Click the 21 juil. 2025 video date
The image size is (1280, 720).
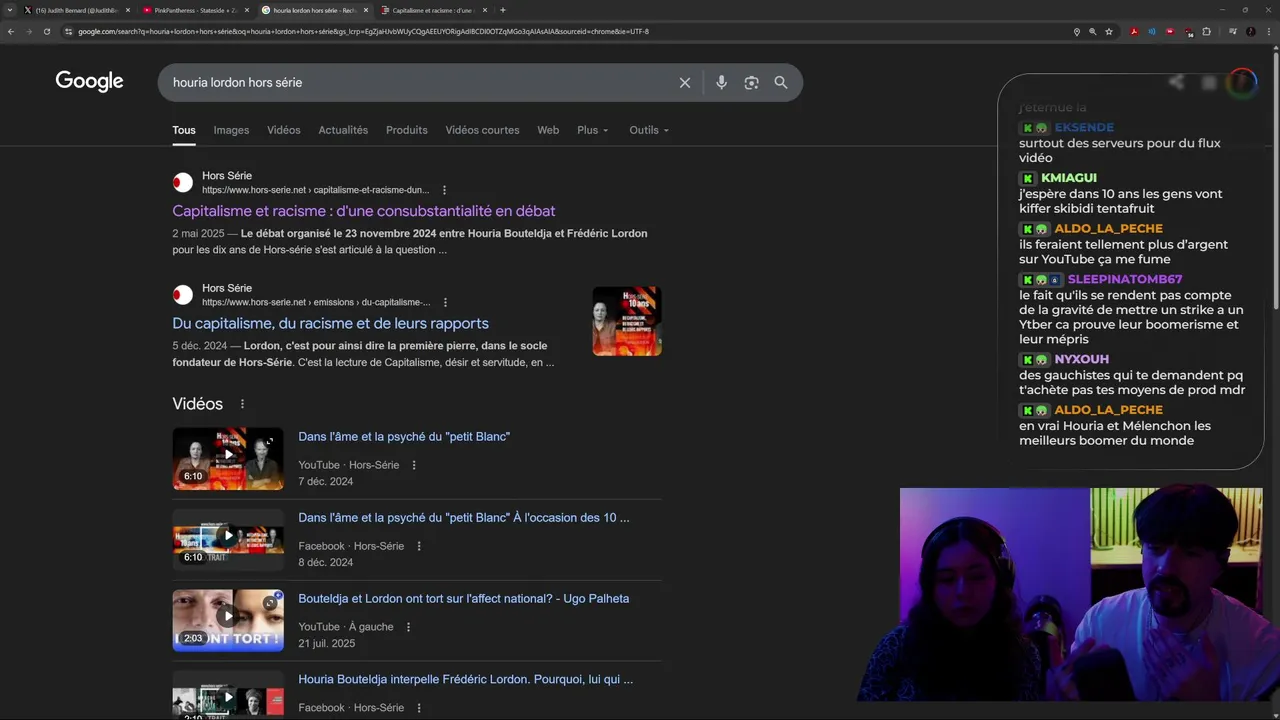coord(327,643)
